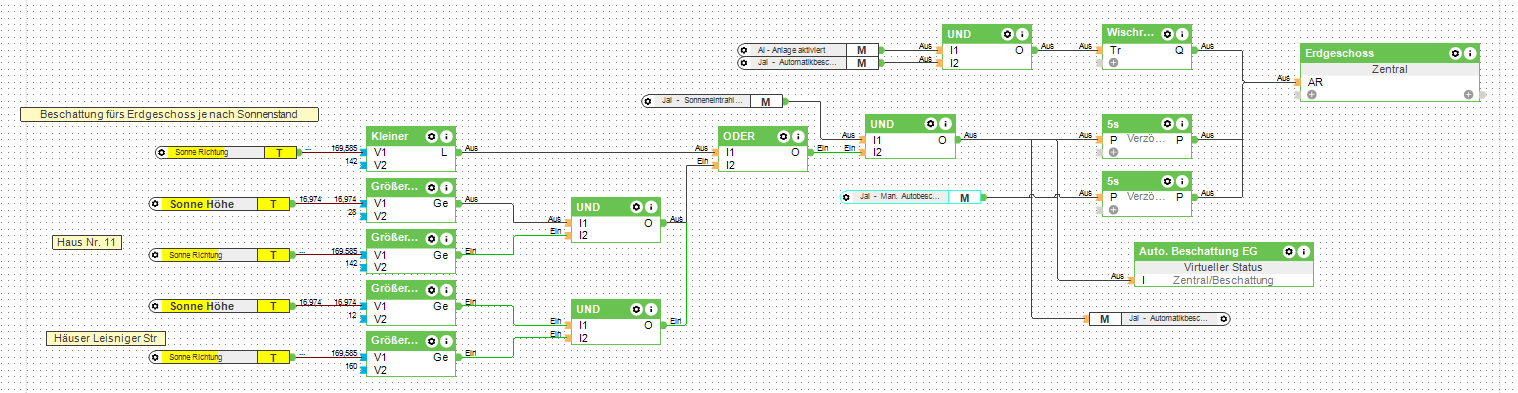Open gear icon on the Wischr... block
The image size is (1518, 393).
pyautogui.click(x=1166, y=34)
